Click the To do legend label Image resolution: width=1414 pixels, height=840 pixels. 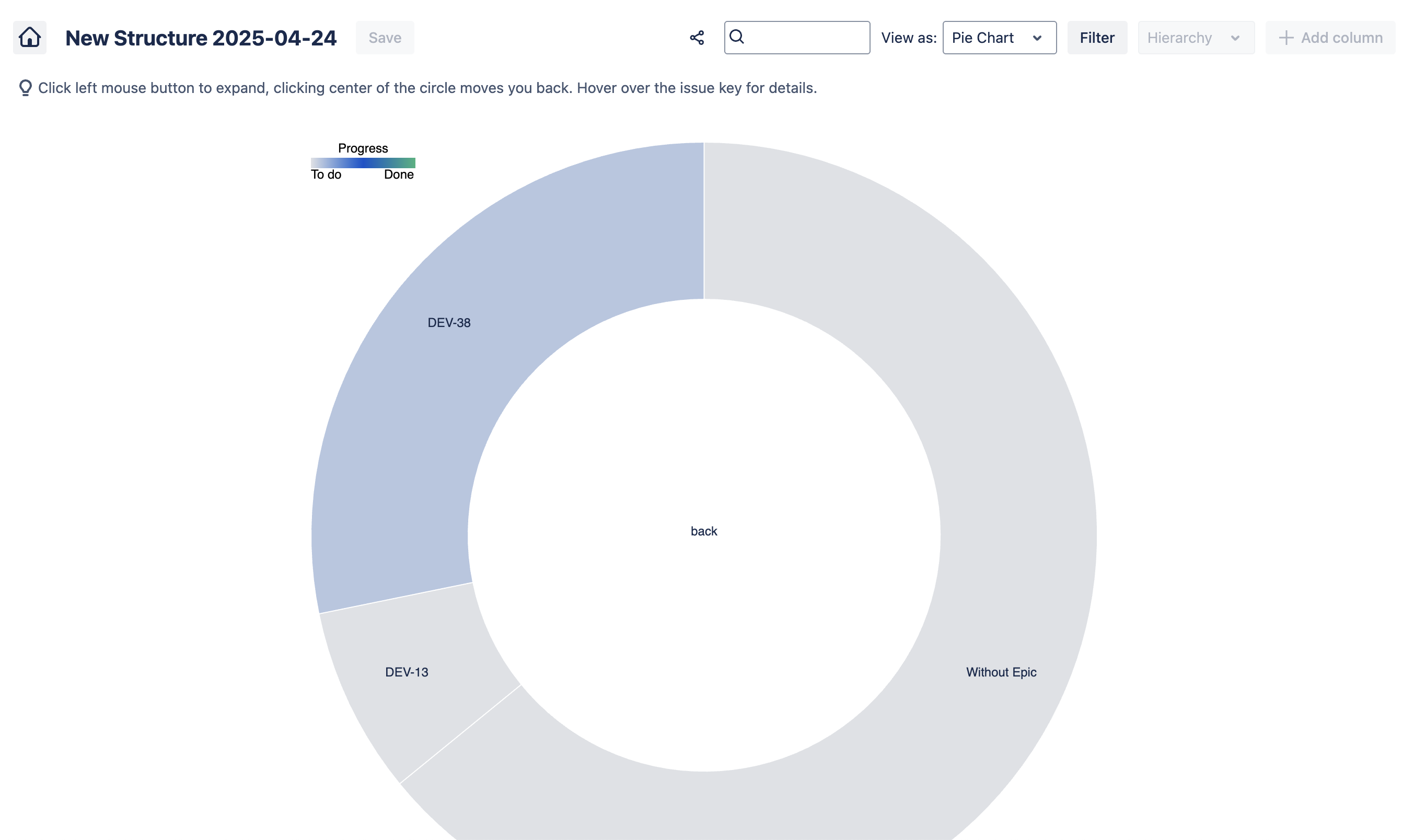tap(326, 175)
